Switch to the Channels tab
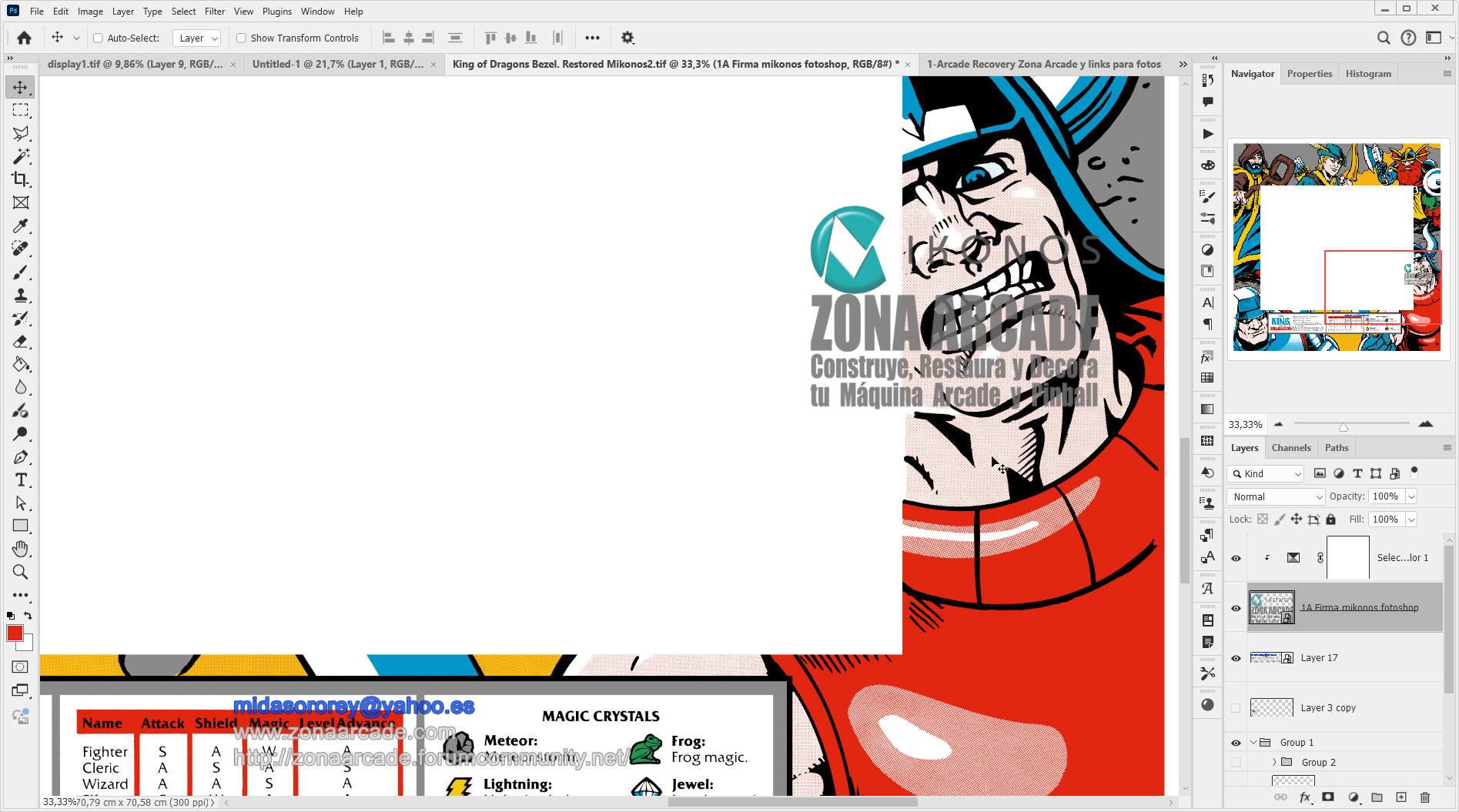This screenshot has width=1459, height=812. point(1290,447)
